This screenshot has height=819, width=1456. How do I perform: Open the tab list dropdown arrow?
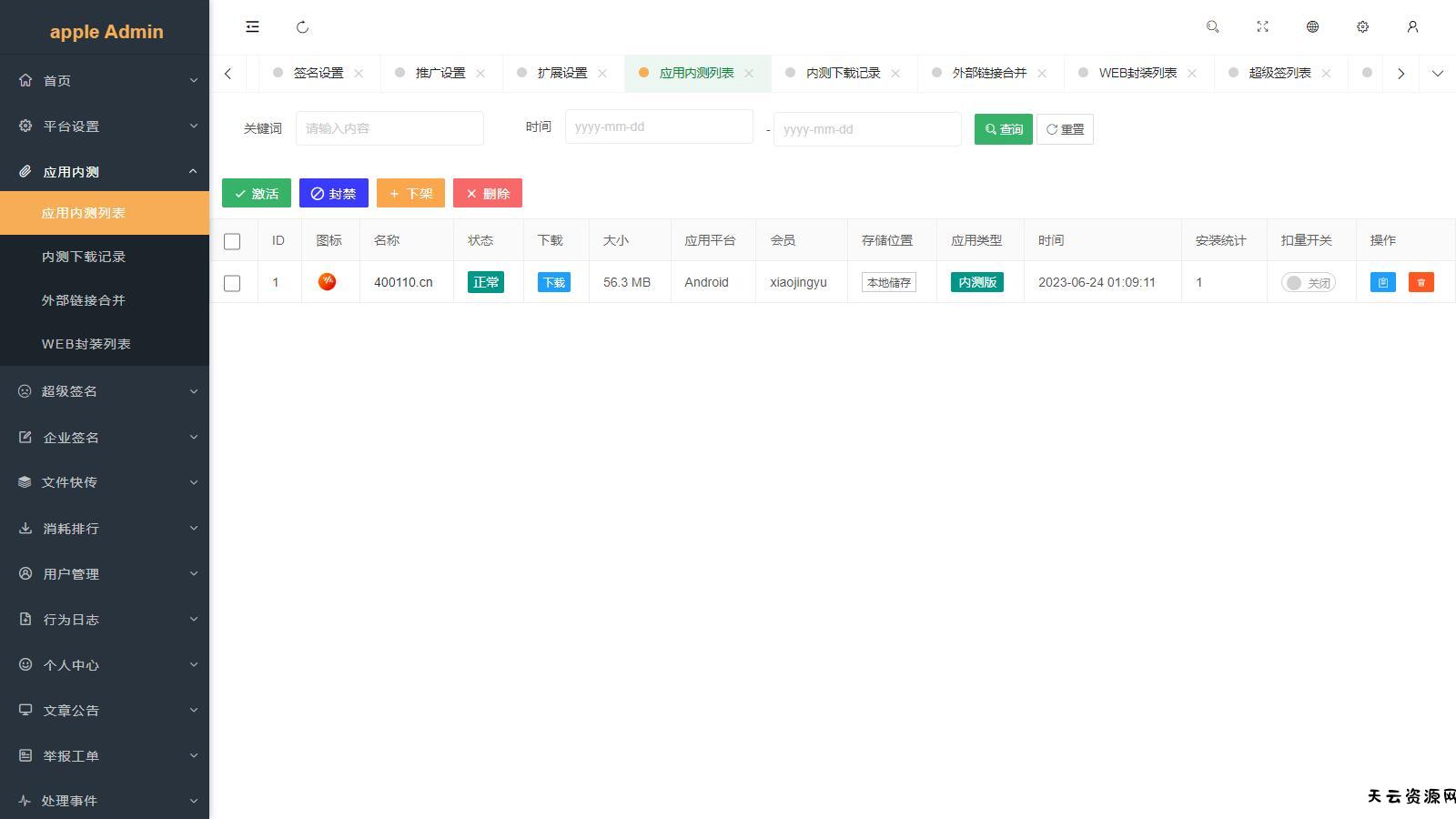coord(1437,74)
